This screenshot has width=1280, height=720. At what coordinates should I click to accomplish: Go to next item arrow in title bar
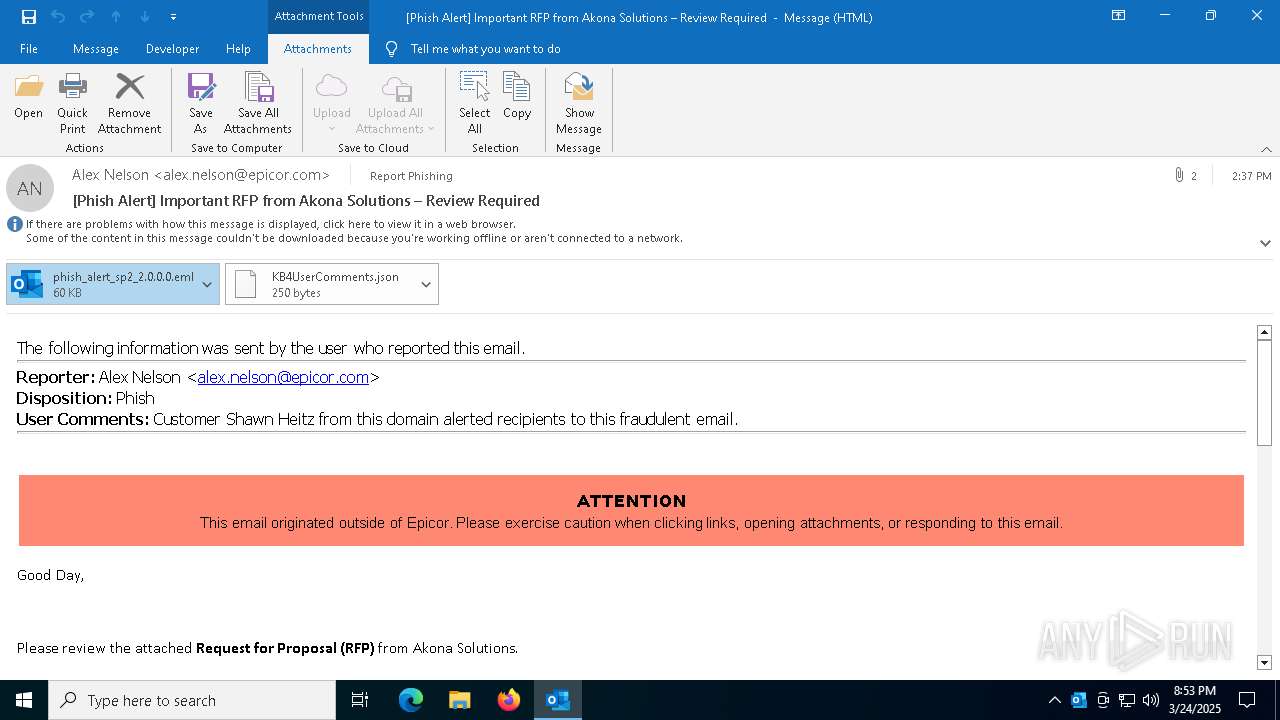(145, 17)
